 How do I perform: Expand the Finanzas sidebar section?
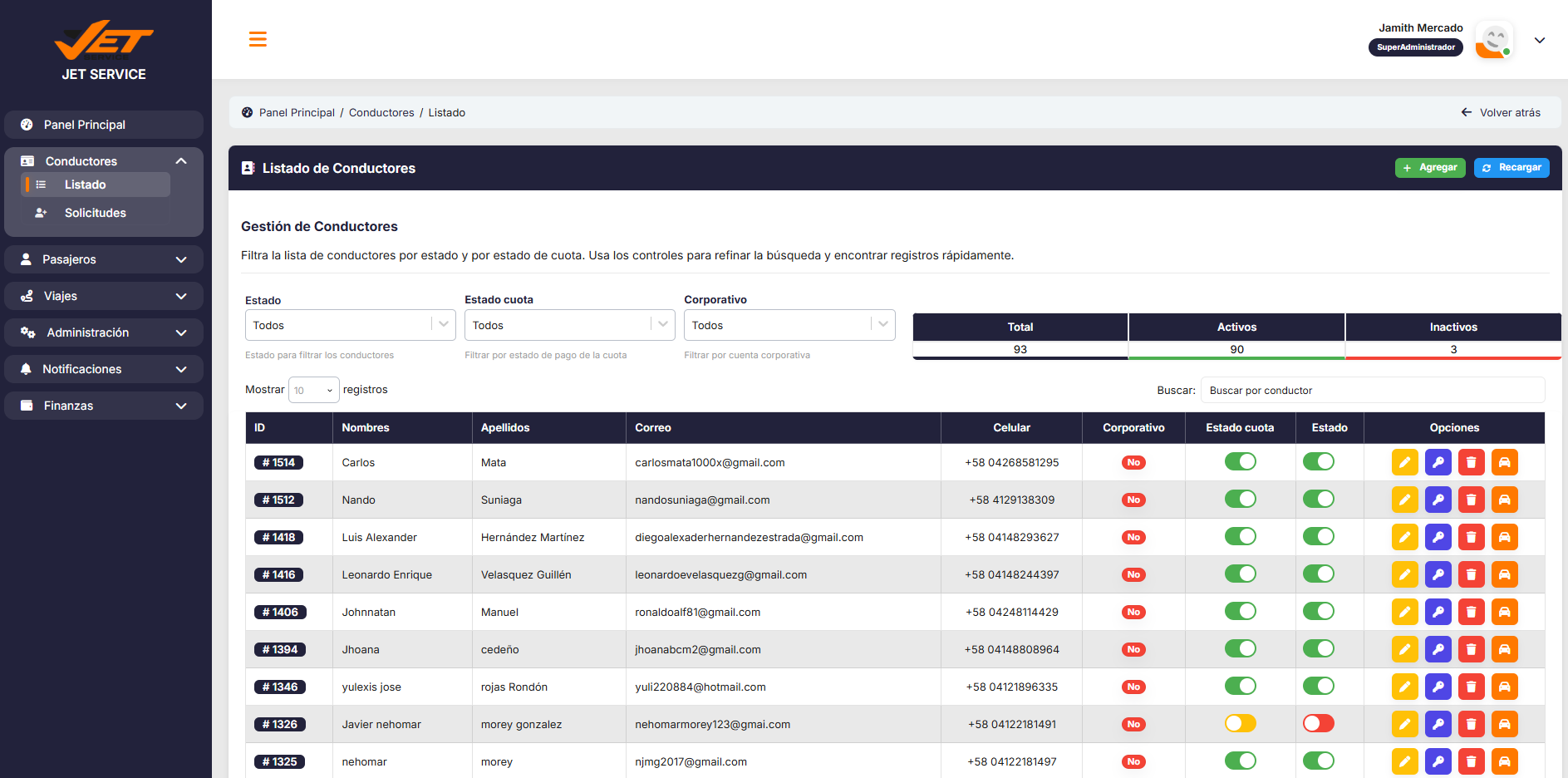click(104, 406)
